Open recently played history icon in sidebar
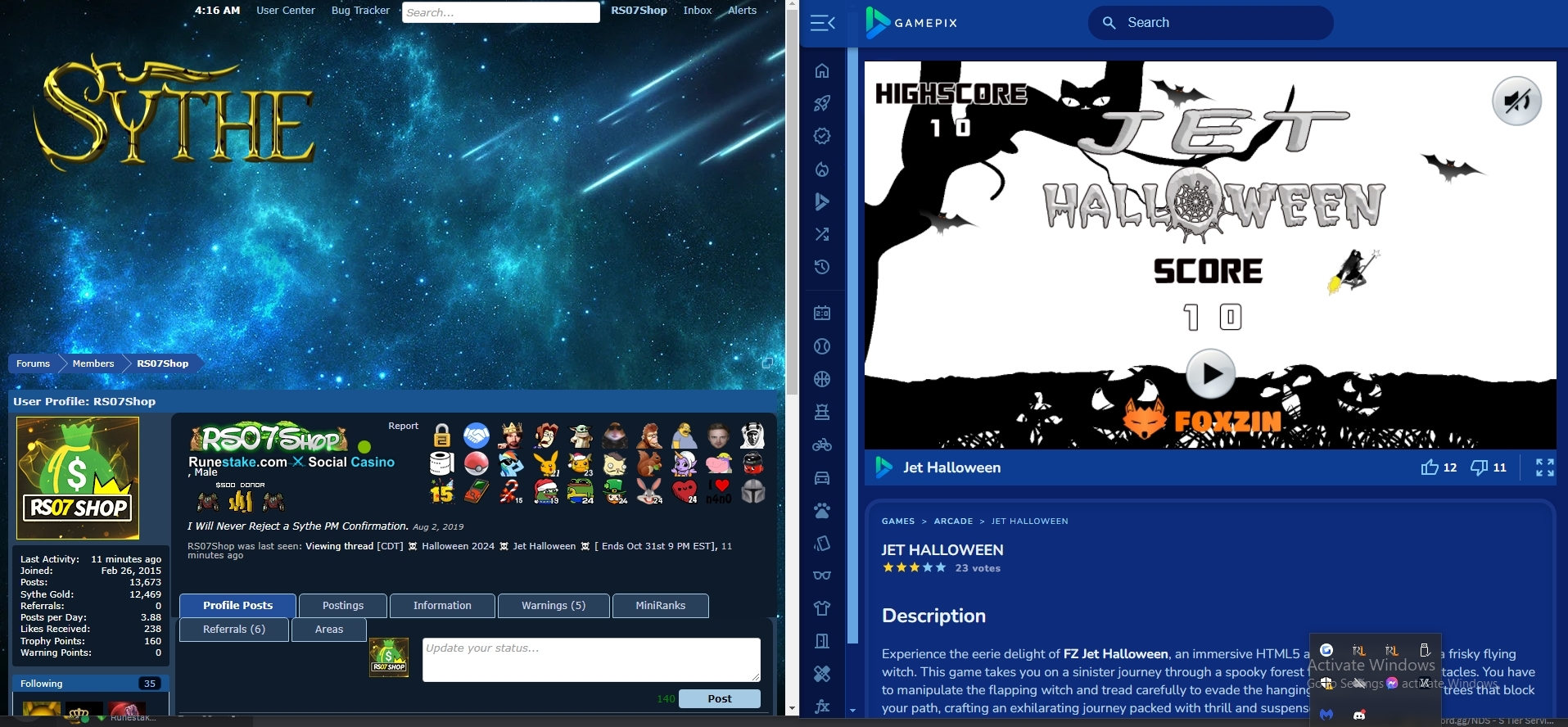 coord(822,267)
